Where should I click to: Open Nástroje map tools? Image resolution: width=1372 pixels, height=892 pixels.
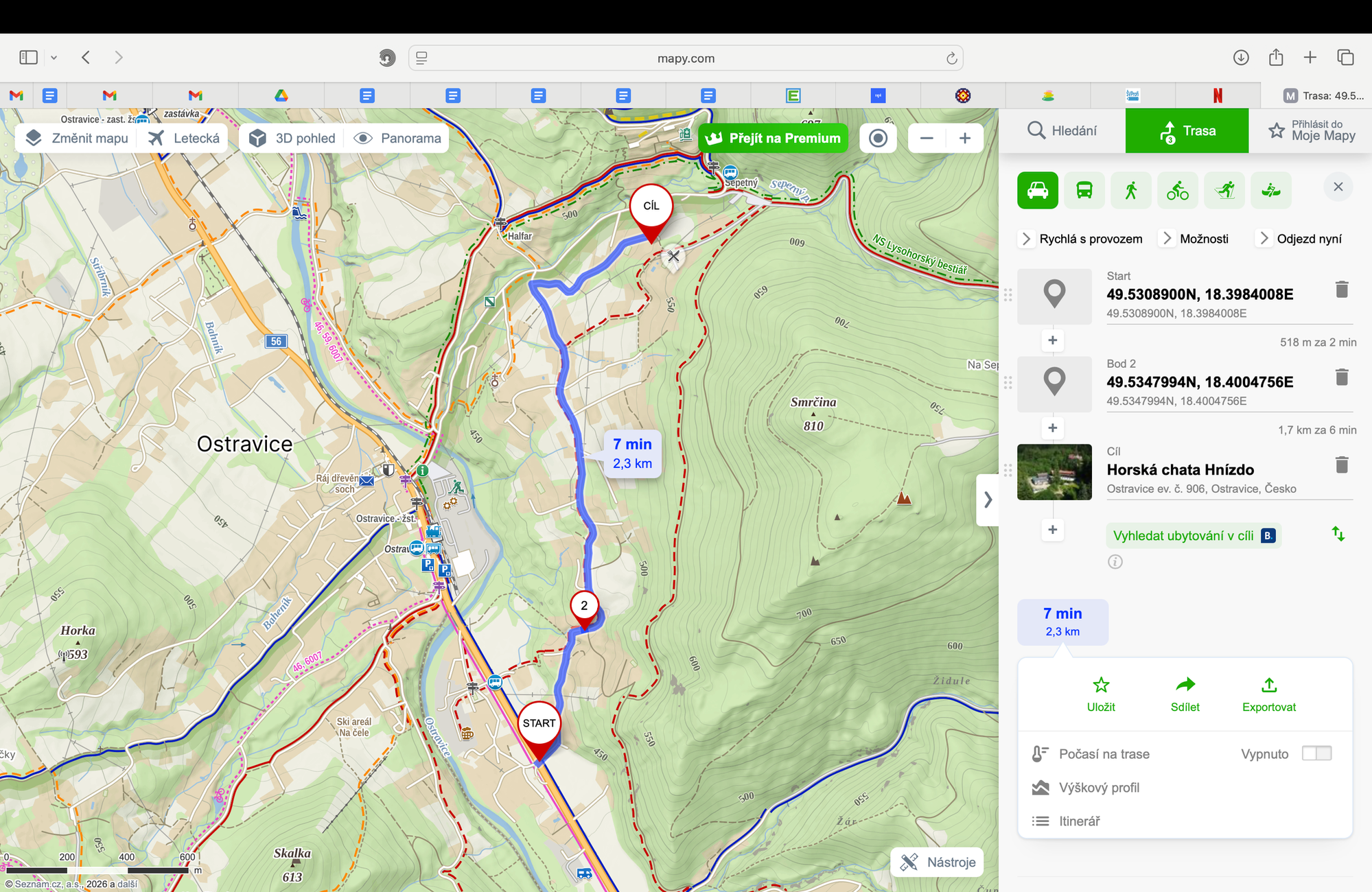[x=938, y=862]
